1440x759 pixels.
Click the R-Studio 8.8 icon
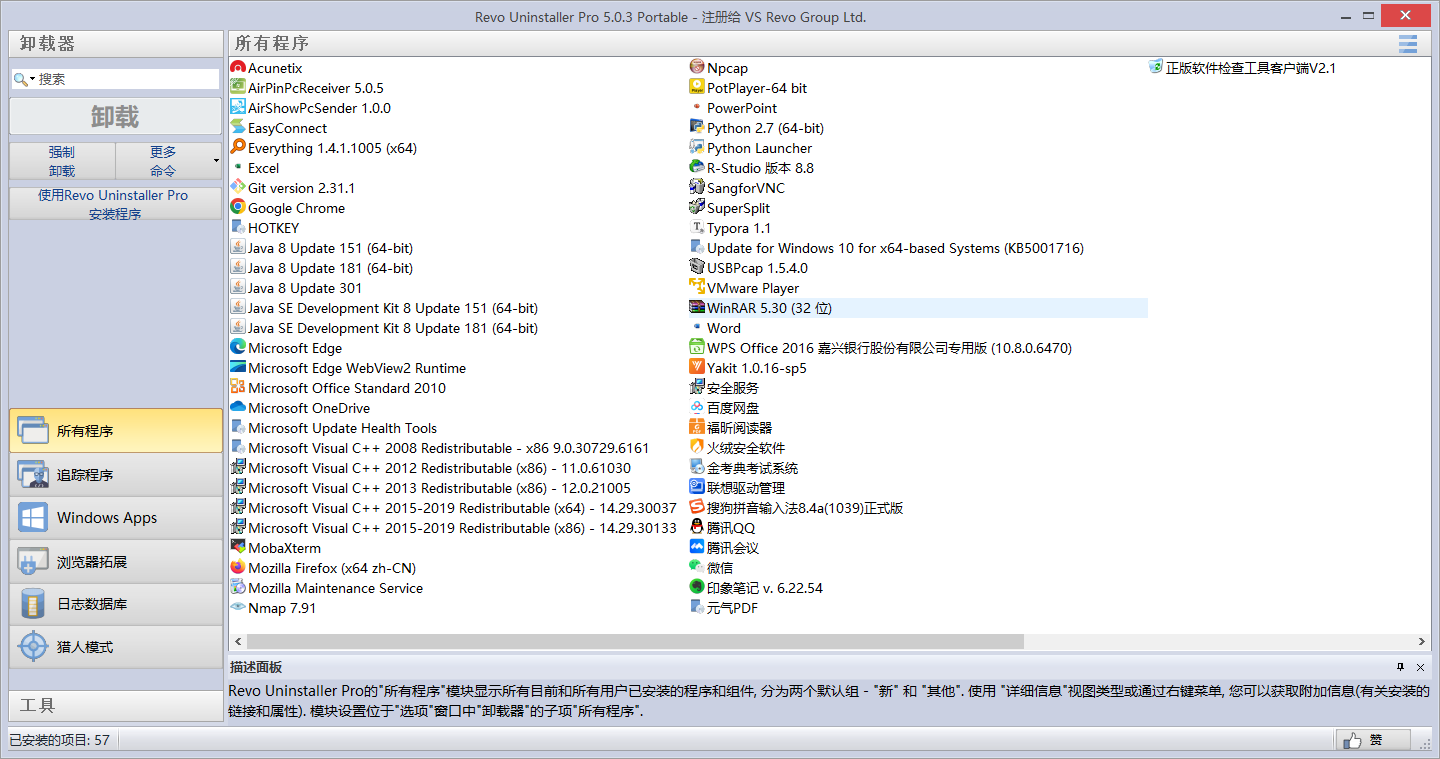coord(697,168)
